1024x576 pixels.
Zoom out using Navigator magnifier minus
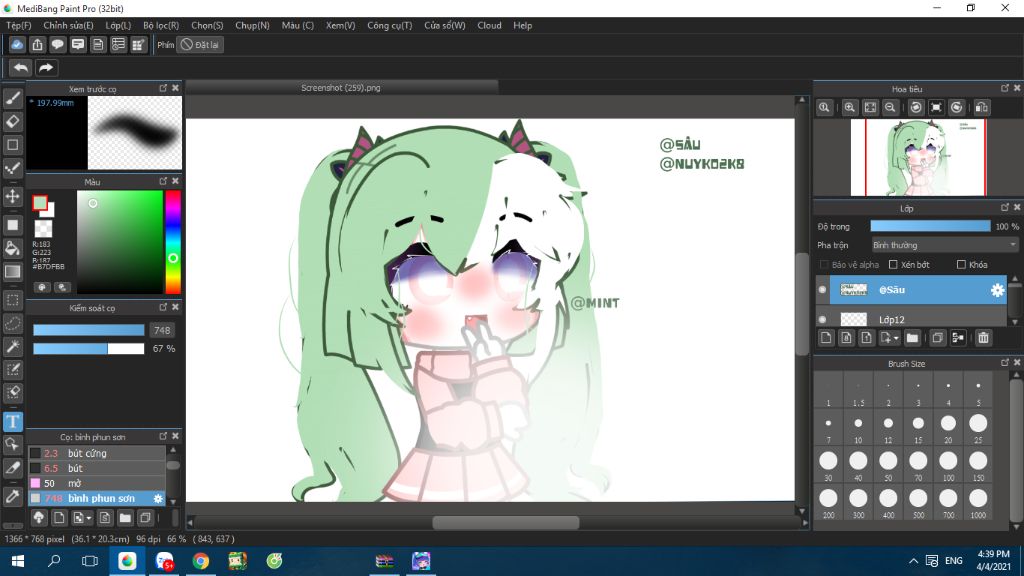pyautogui.click(x=889, y=108)
